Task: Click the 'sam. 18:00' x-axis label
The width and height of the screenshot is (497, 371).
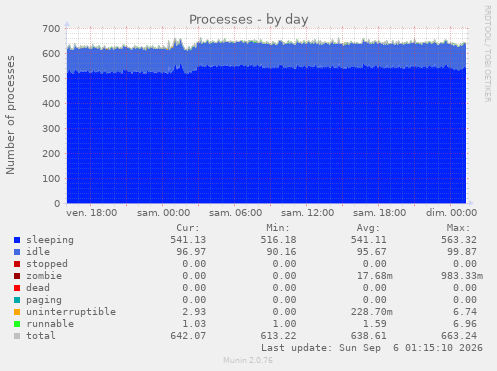Action: (x=380, y=213)
